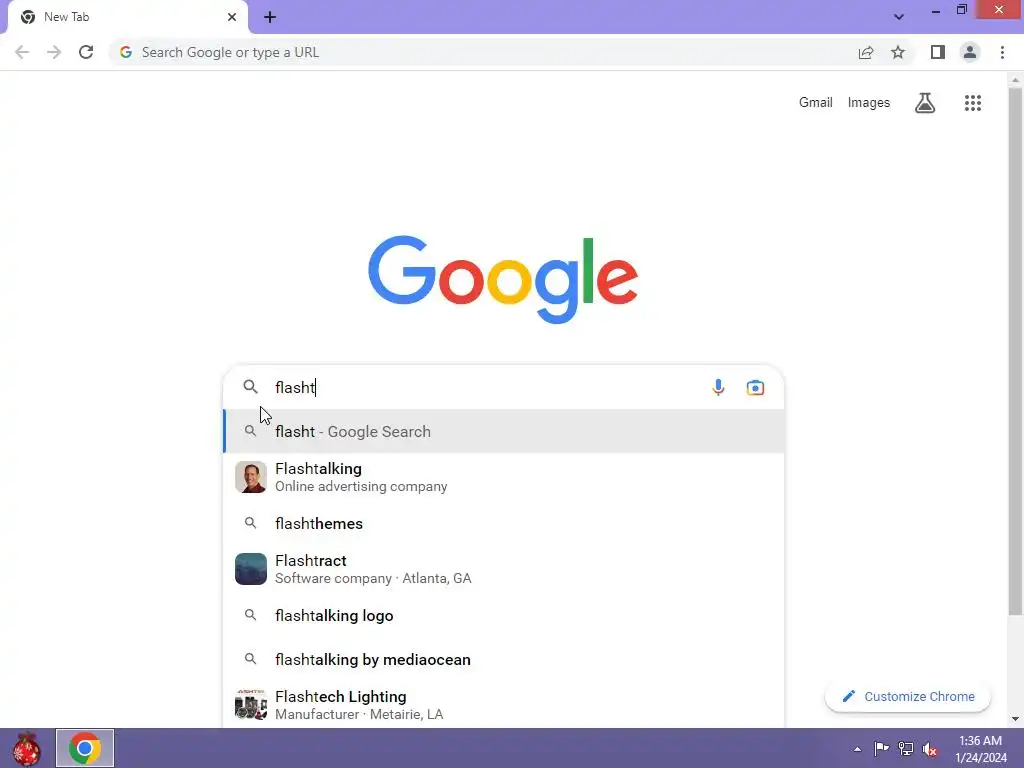Open the Chrome three-dot menu
Viewport: 1024px width, 768px height.
[1002, 52]
